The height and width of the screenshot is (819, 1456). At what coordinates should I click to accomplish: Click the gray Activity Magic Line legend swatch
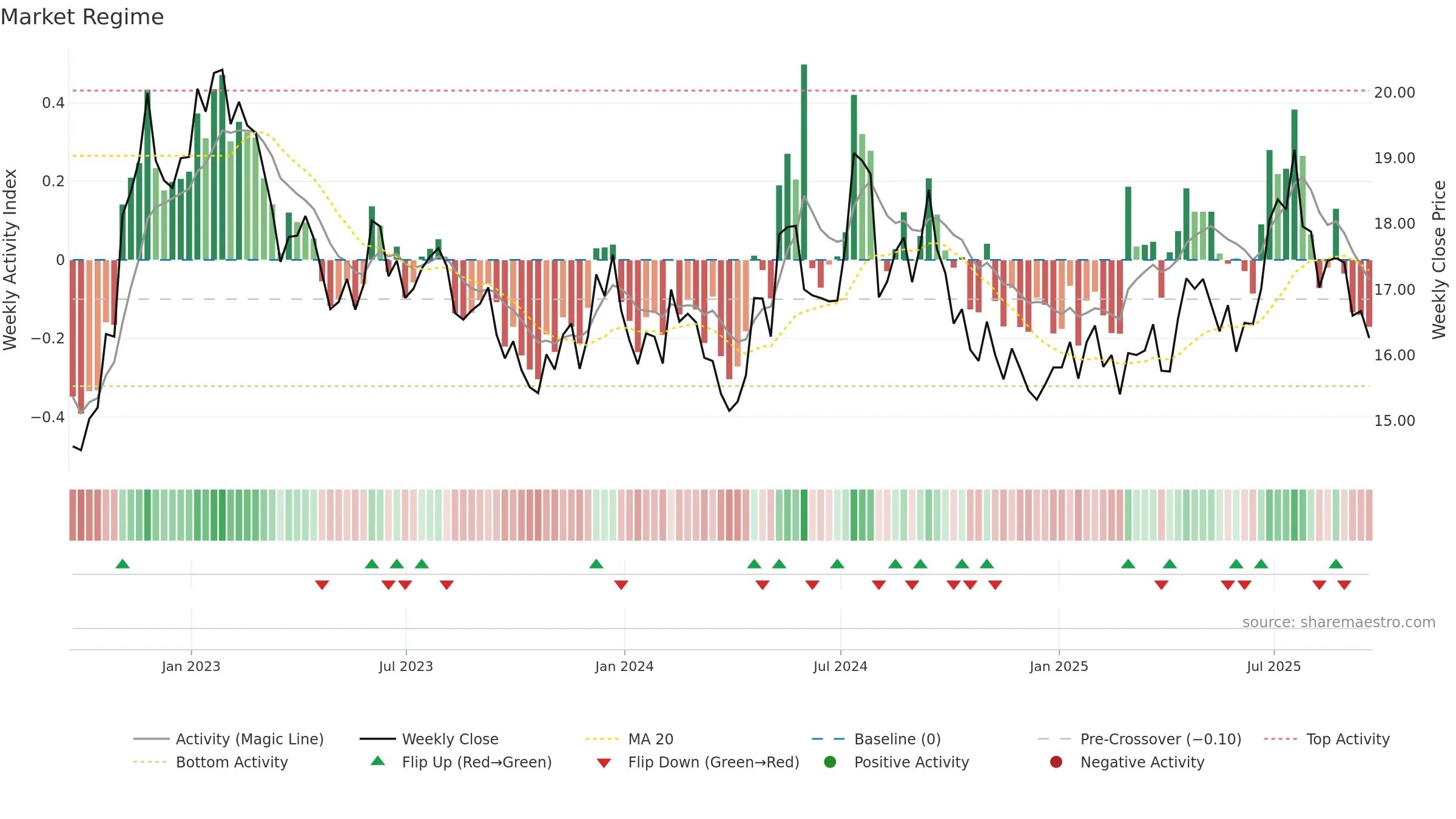[x=151, y=739]
